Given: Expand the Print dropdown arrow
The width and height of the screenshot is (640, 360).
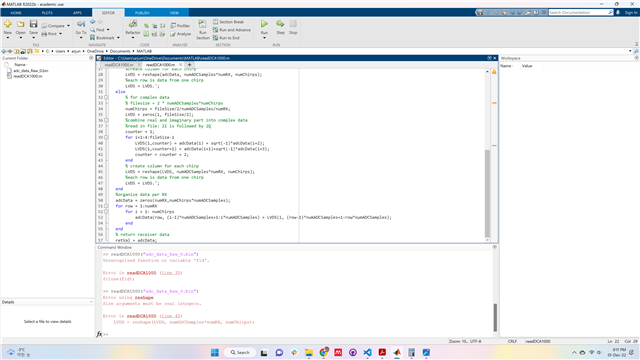Looking at the screenshot, I should 60,34.
